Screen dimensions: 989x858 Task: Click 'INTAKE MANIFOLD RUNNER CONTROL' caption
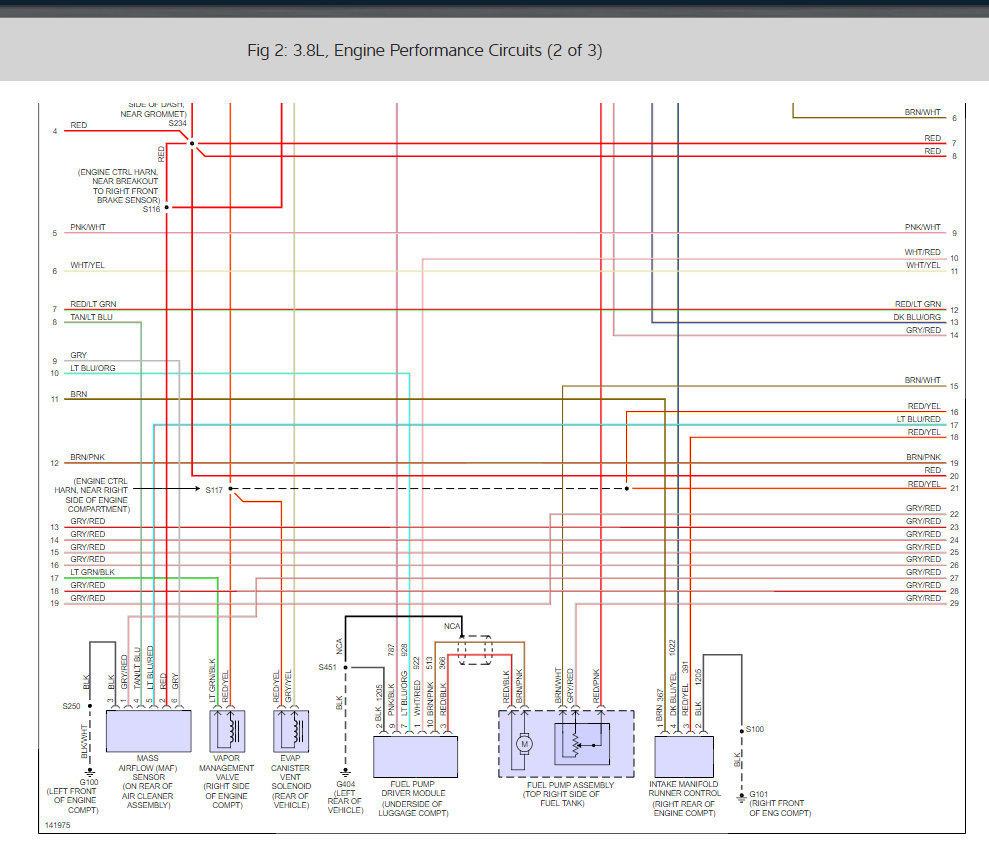(x=684, y=789)
